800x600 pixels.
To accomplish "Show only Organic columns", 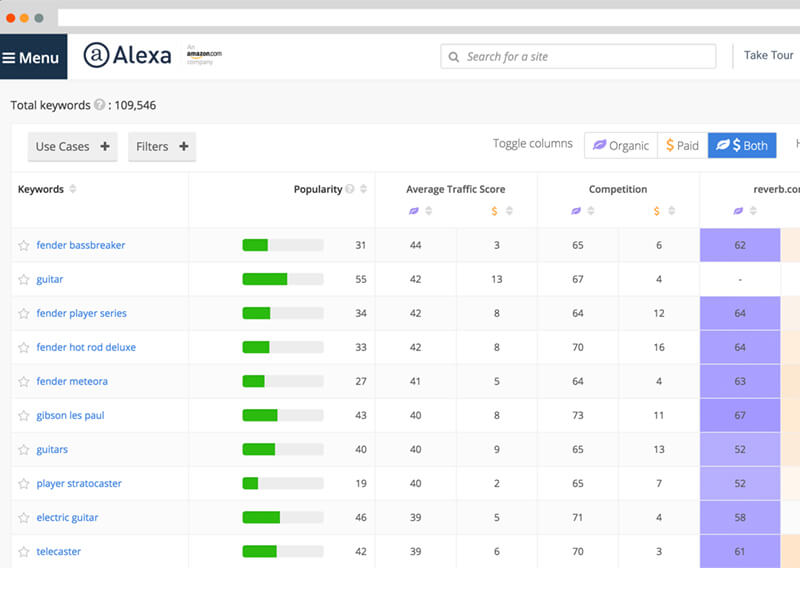I will point(621,145).
